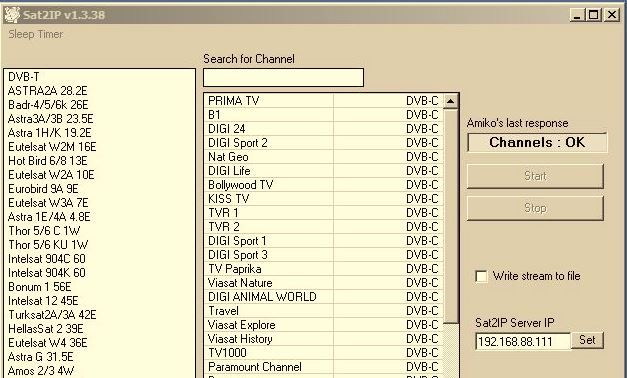Select Eutelsat W2A 10E satellite
The height and width of the screenshot is (378, 627).
pyautogui.click(x=99, y=174)
